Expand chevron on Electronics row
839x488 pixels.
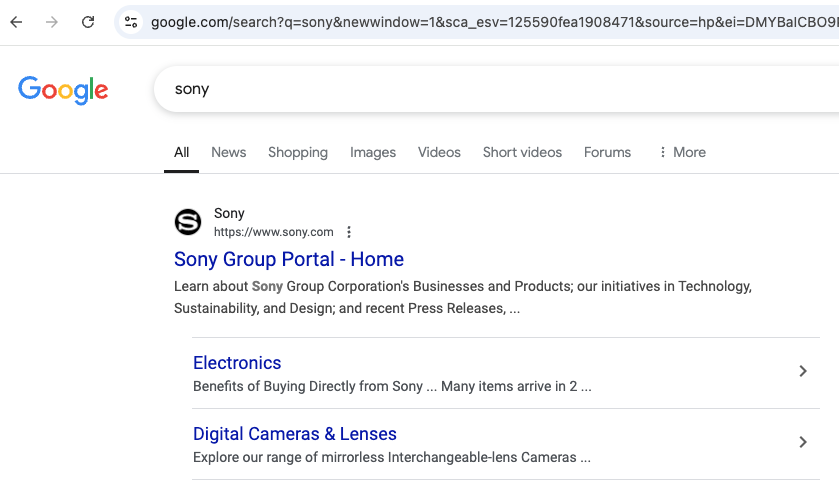tap(803, 371)
